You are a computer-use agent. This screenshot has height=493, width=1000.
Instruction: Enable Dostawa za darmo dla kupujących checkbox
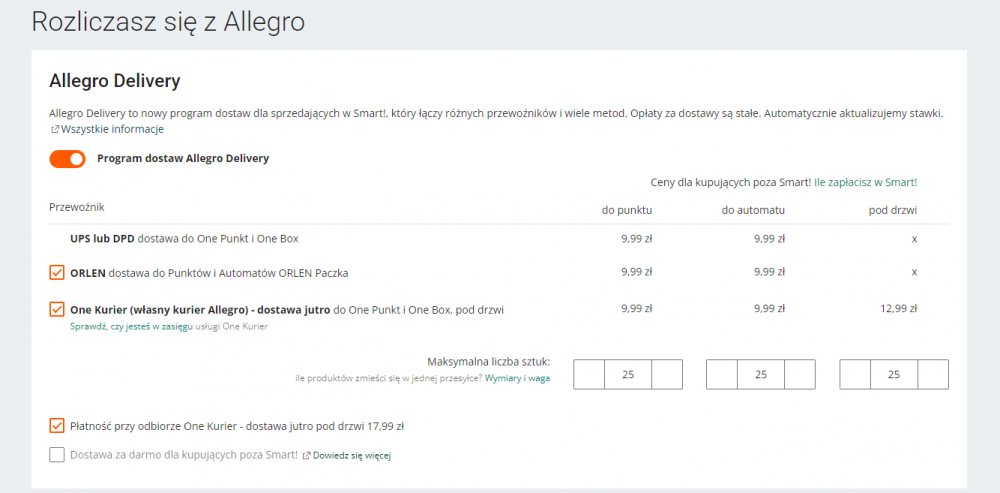[x=57, y=455]
